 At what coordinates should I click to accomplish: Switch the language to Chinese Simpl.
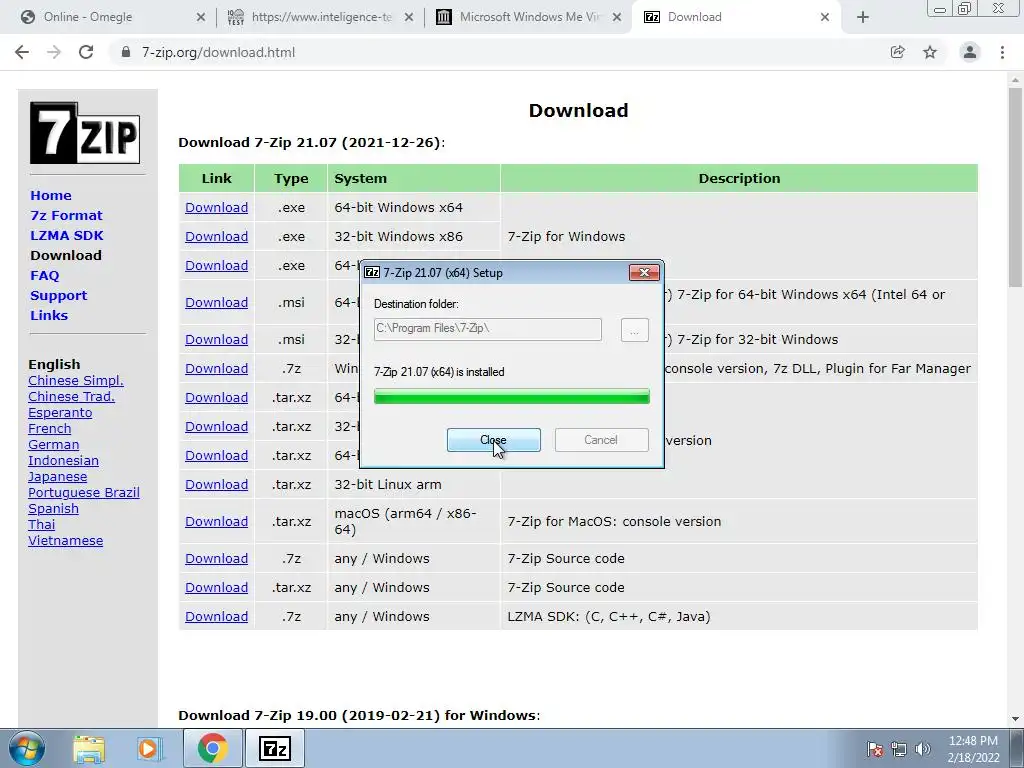pyautogui.click(x=76, y=381)
